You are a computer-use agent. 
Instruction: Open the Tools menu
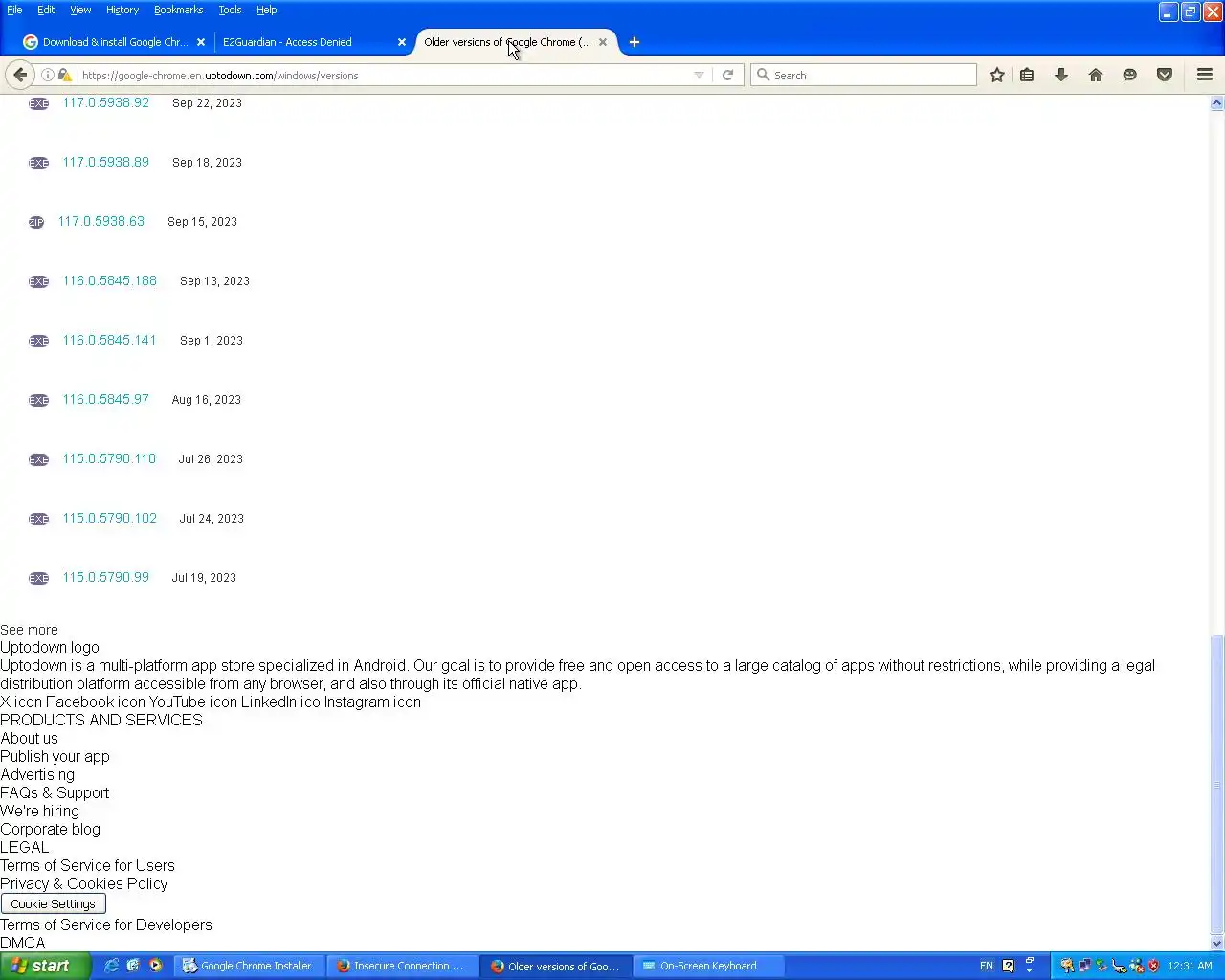click(230, 10)
